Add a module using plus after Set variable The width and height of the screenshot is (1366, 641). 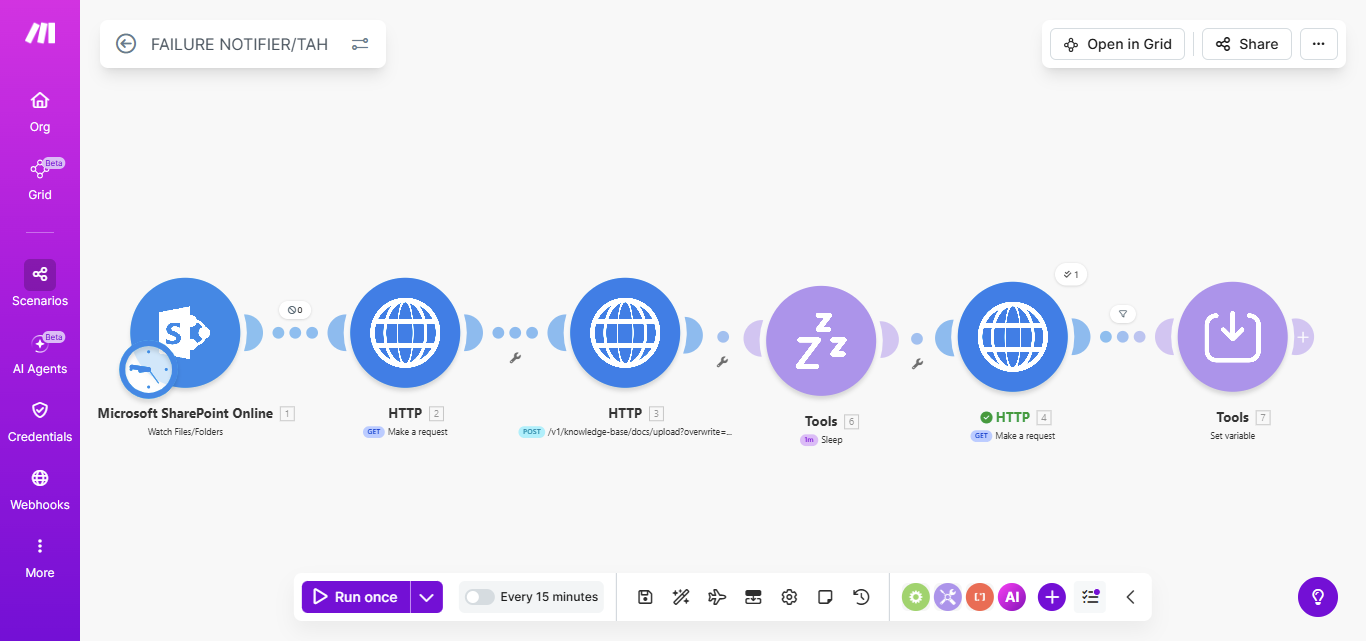click(x=1302, y=338)
